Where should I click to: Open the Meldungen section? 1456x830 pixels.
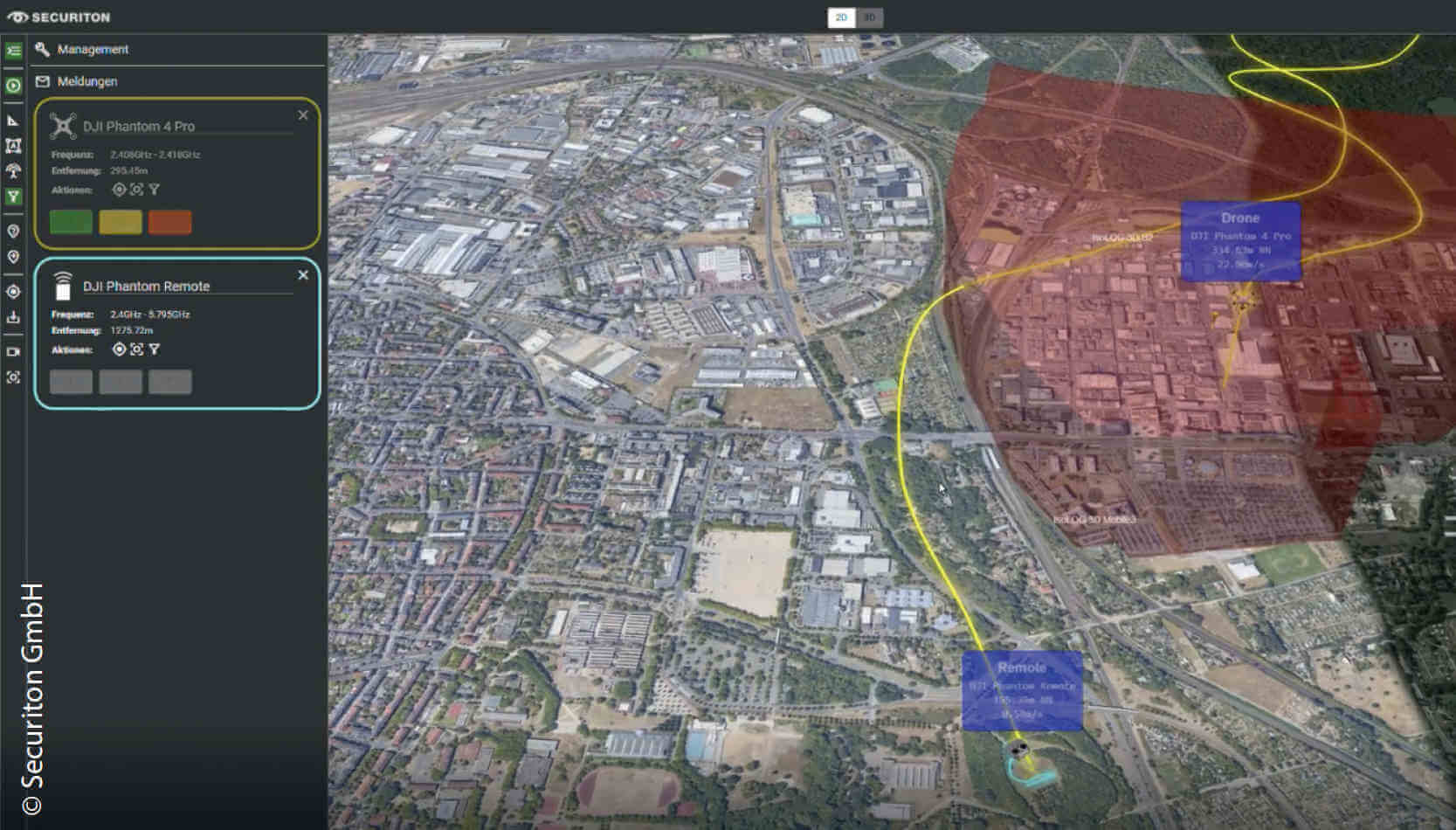[86, 81]
